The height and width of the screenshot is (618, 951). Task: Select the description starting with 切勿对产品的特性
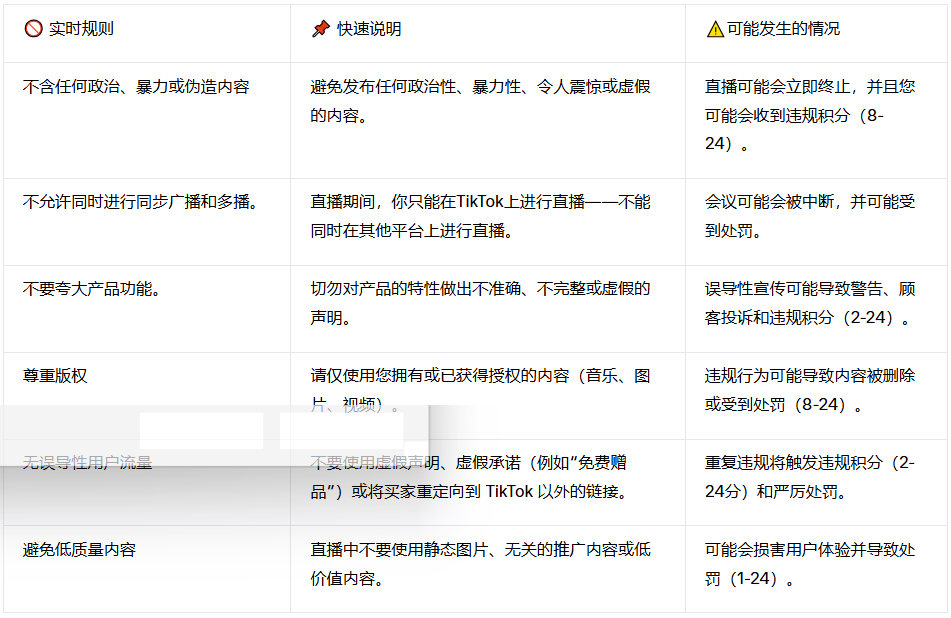click(480, 303)
